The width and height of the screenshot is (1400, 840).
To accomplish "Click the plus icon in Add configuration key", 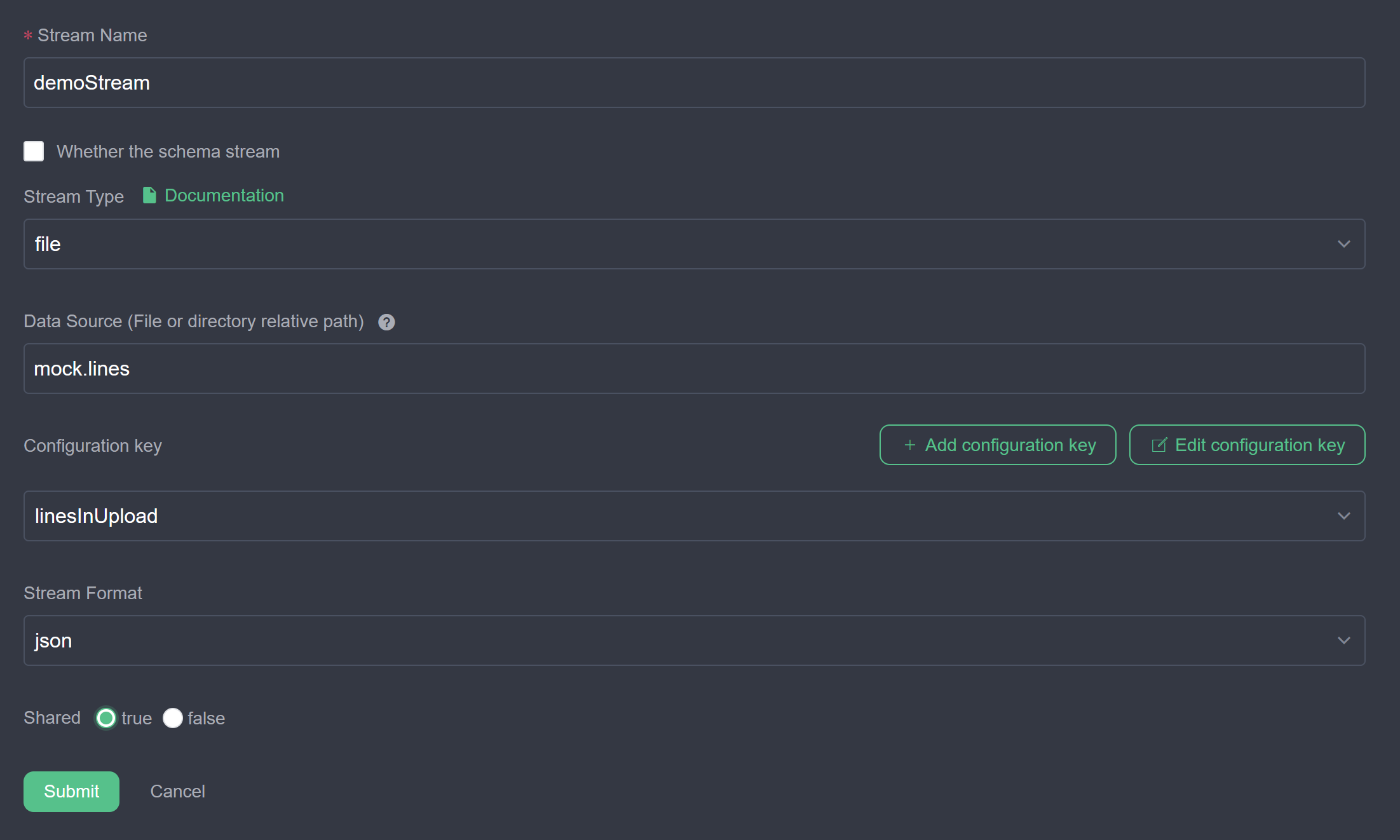I will pyautogui.click(x=909, y=445).
